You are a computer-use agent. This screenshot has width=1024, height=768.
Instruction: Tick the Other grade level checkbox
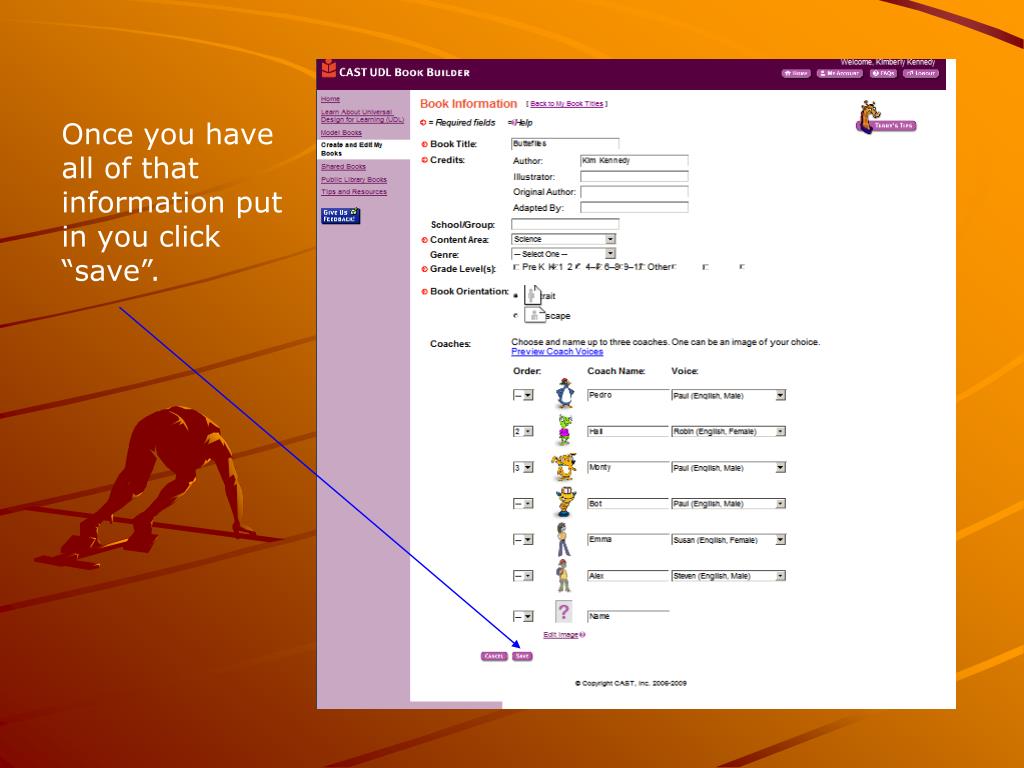(643, 267)
